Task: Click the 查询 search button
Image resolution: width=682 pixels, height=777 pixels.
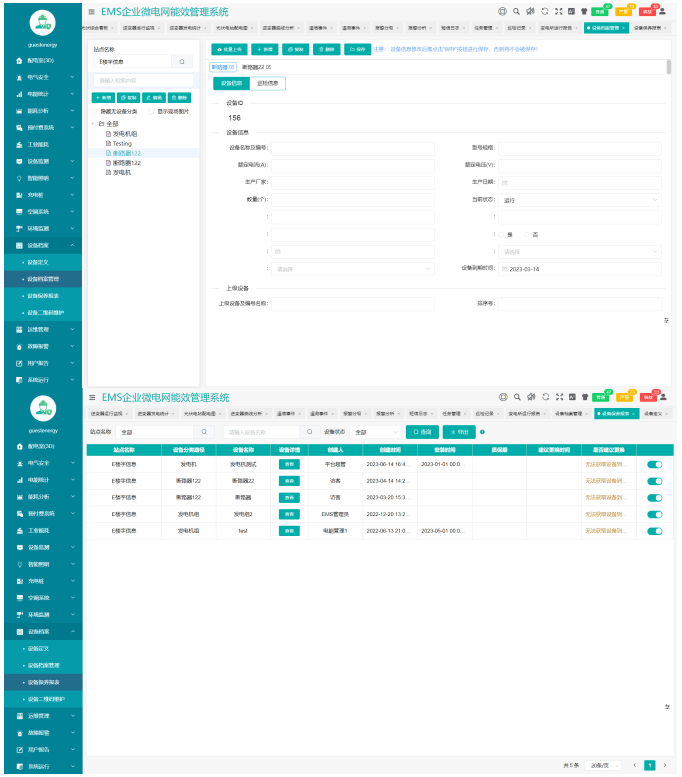Action: 422,432
